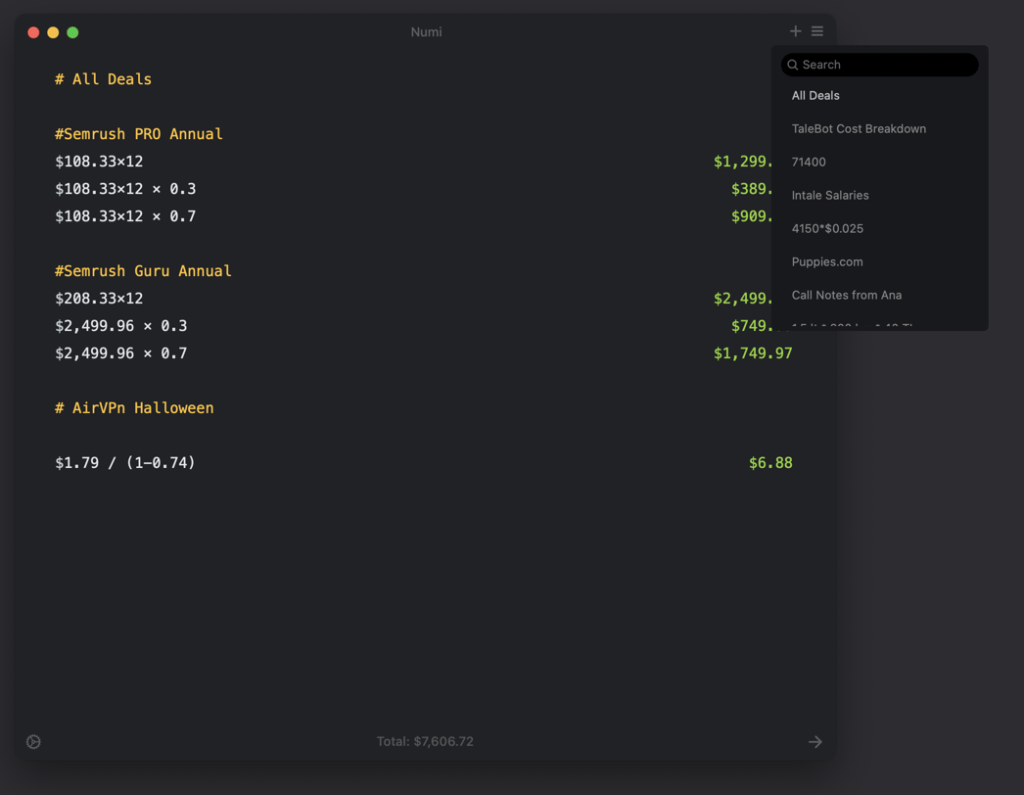Click the #Semrush Guru Annual heading

[x=143, y=271]
